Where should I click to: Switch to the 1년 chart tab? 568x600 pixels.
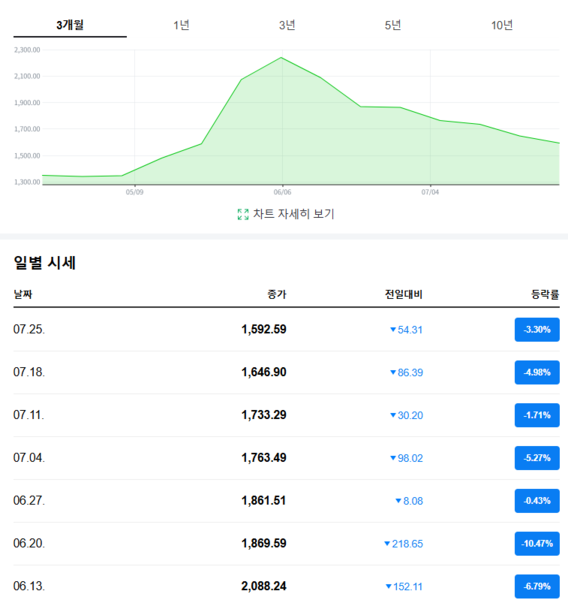tap(181, 25)
